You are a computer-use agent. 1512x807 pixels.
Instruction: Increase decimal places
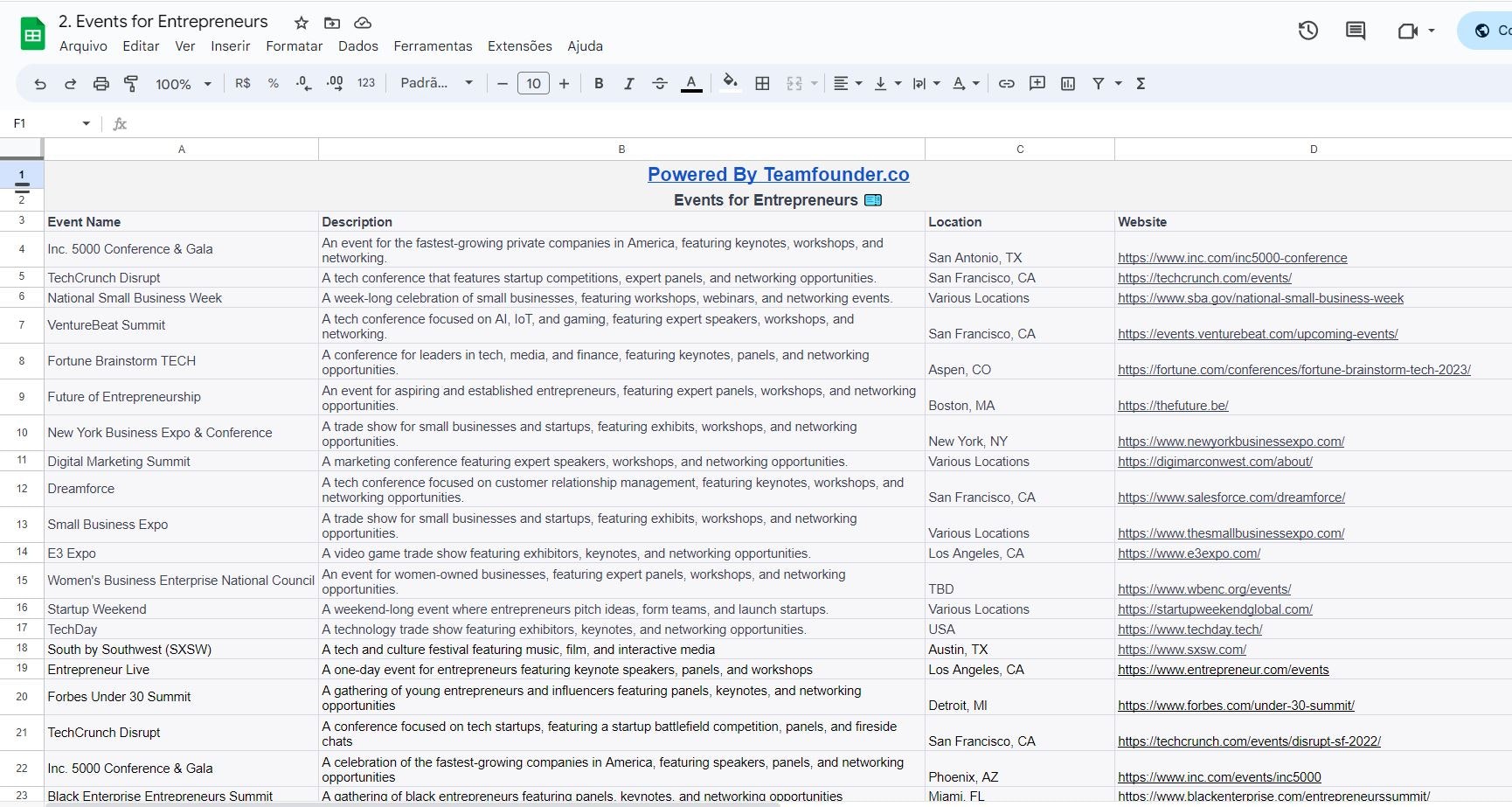[x=334, y=83]
